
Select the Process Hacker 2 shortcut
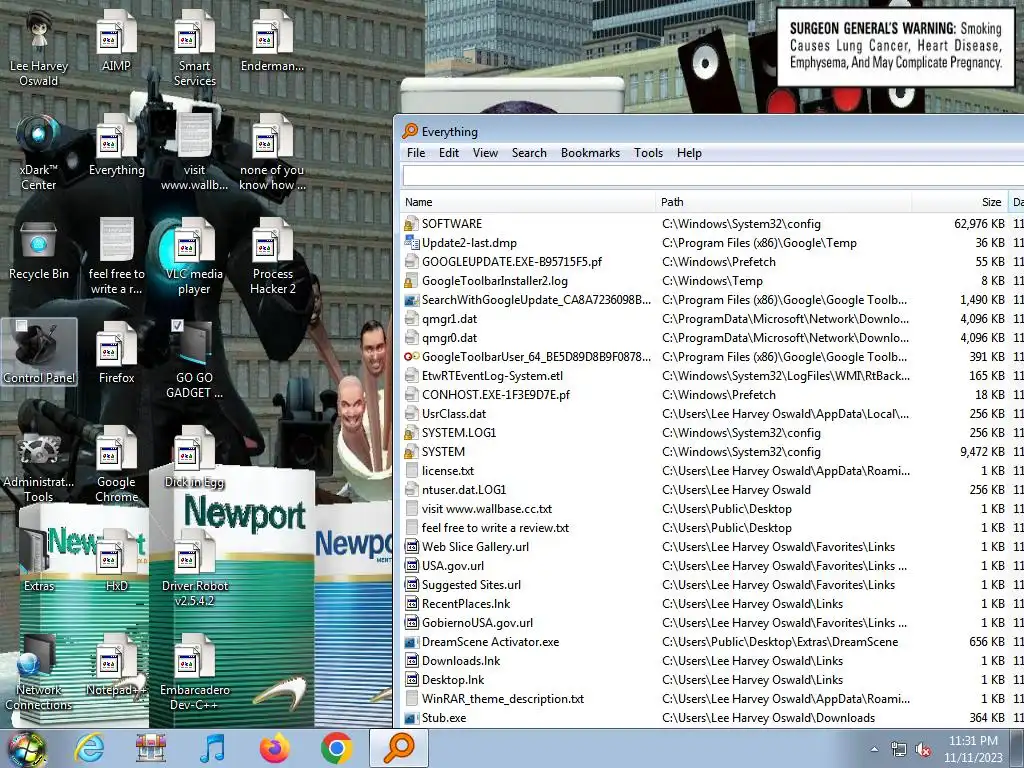click(272, 257)
